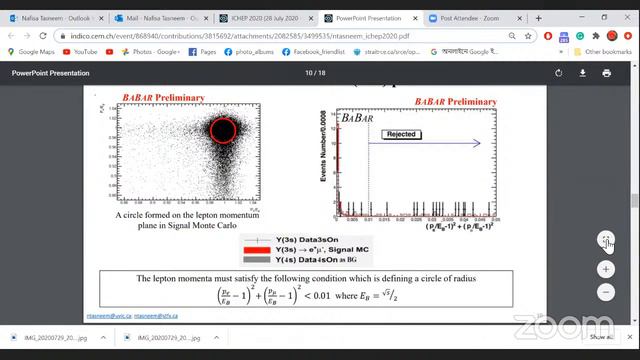This screenshot has height=360, width=640.
Task: Rotate the PDF clockwise
Action: pos(559,73)
